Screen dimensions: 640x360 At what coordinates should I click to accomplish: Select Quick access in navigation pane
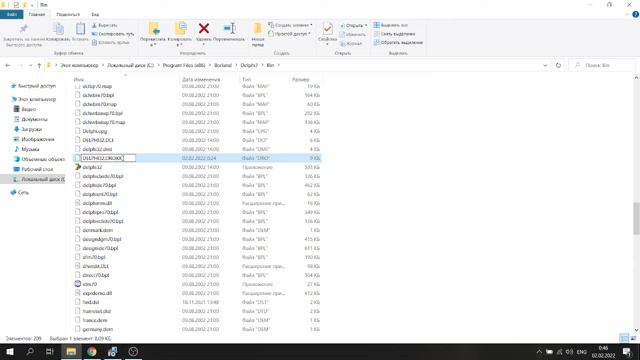click(x=33, y=86)
